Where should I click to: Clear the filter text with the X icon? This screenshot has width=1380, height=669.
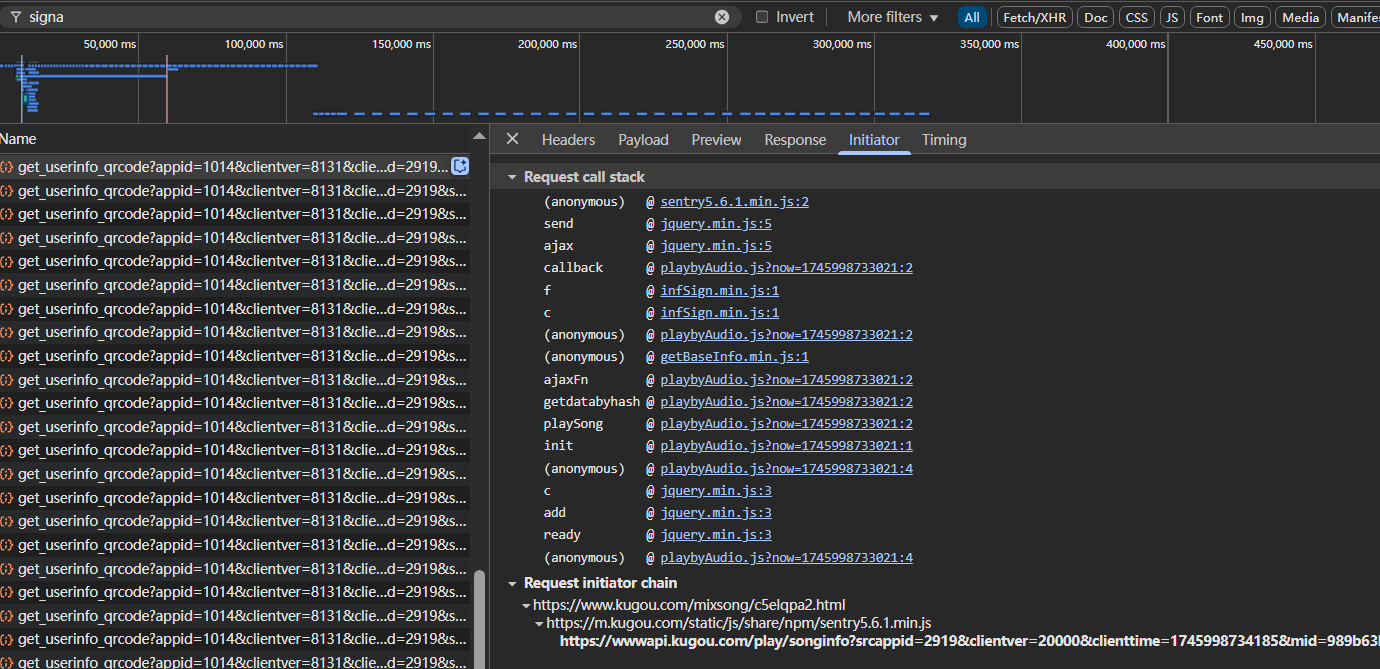point(722,17)
